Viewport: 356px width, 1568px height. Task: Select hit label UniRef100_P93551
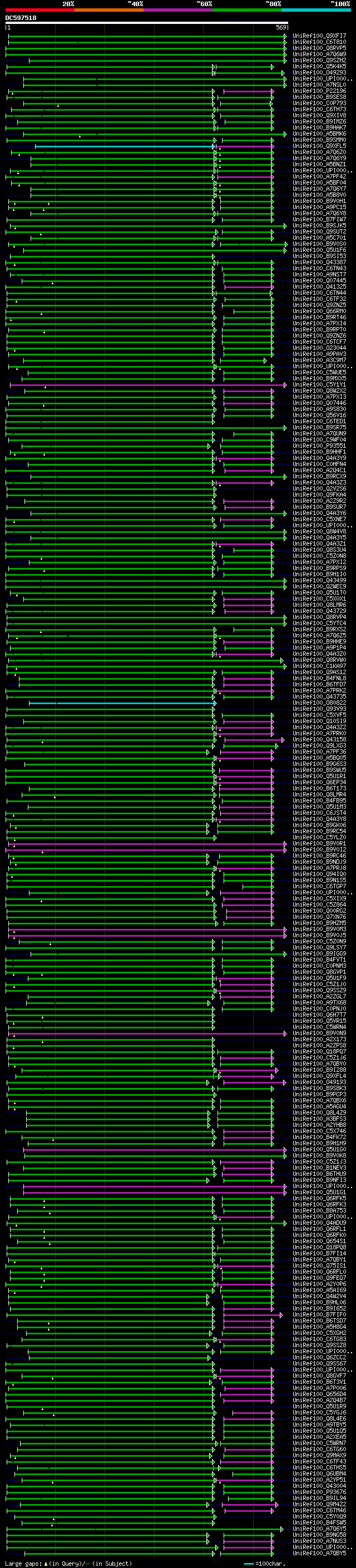[x=319, y=446]
